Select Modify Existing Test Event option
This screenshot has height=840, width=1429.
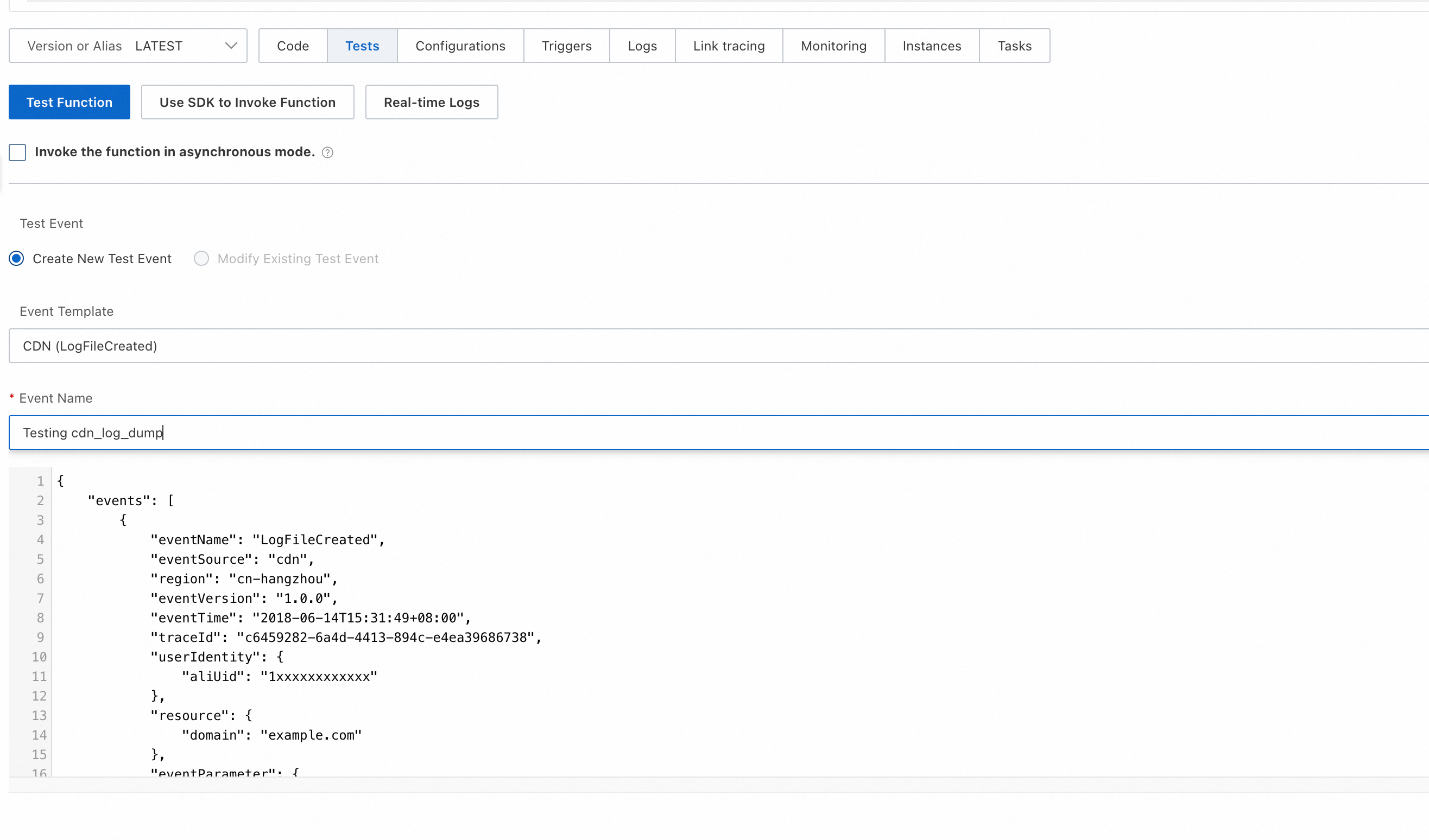(201, 259)
